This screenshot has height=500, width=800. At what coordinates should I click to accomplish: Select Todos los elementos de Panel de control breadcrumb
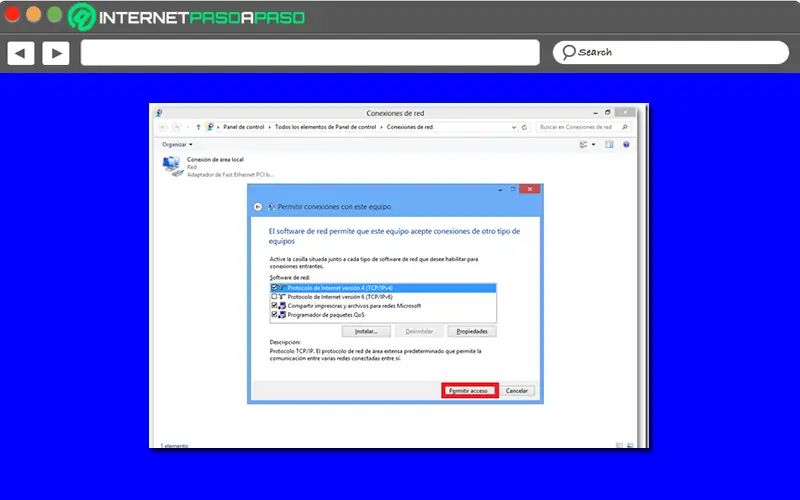pyautogui.click(x=325, y=127)
